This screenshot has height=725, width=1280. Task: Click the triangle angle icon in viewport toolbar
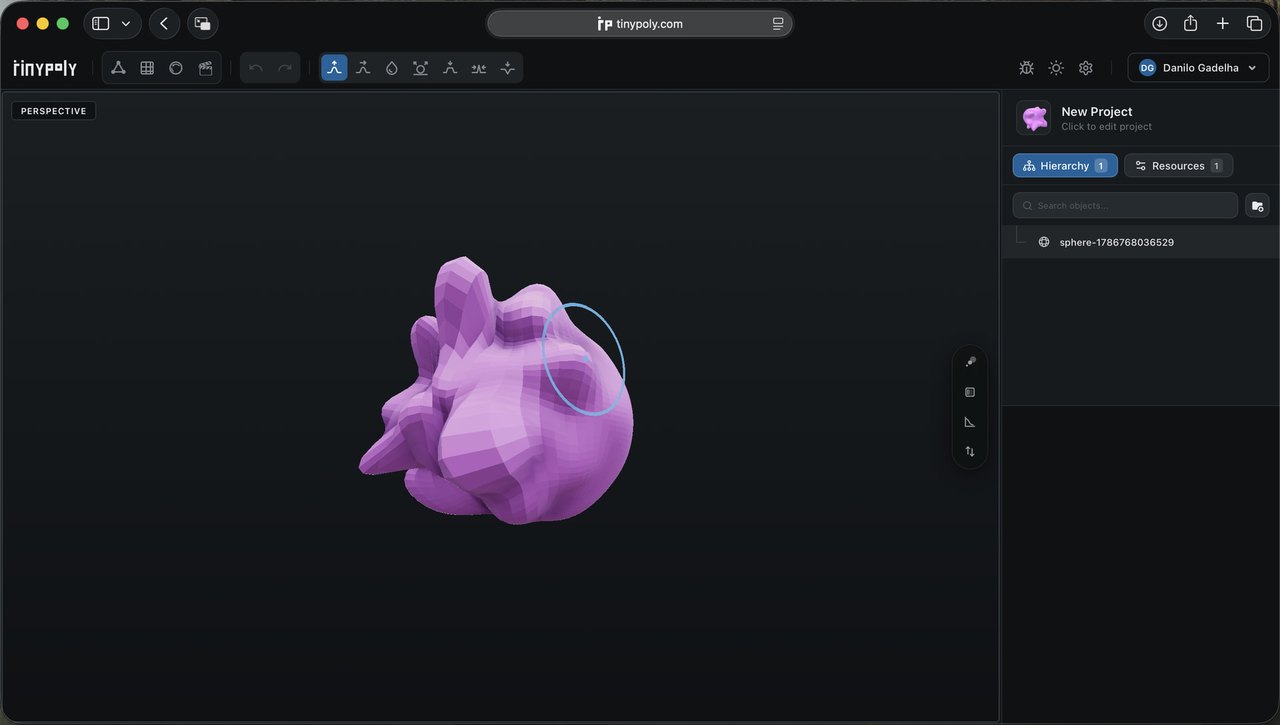[970, 422]
